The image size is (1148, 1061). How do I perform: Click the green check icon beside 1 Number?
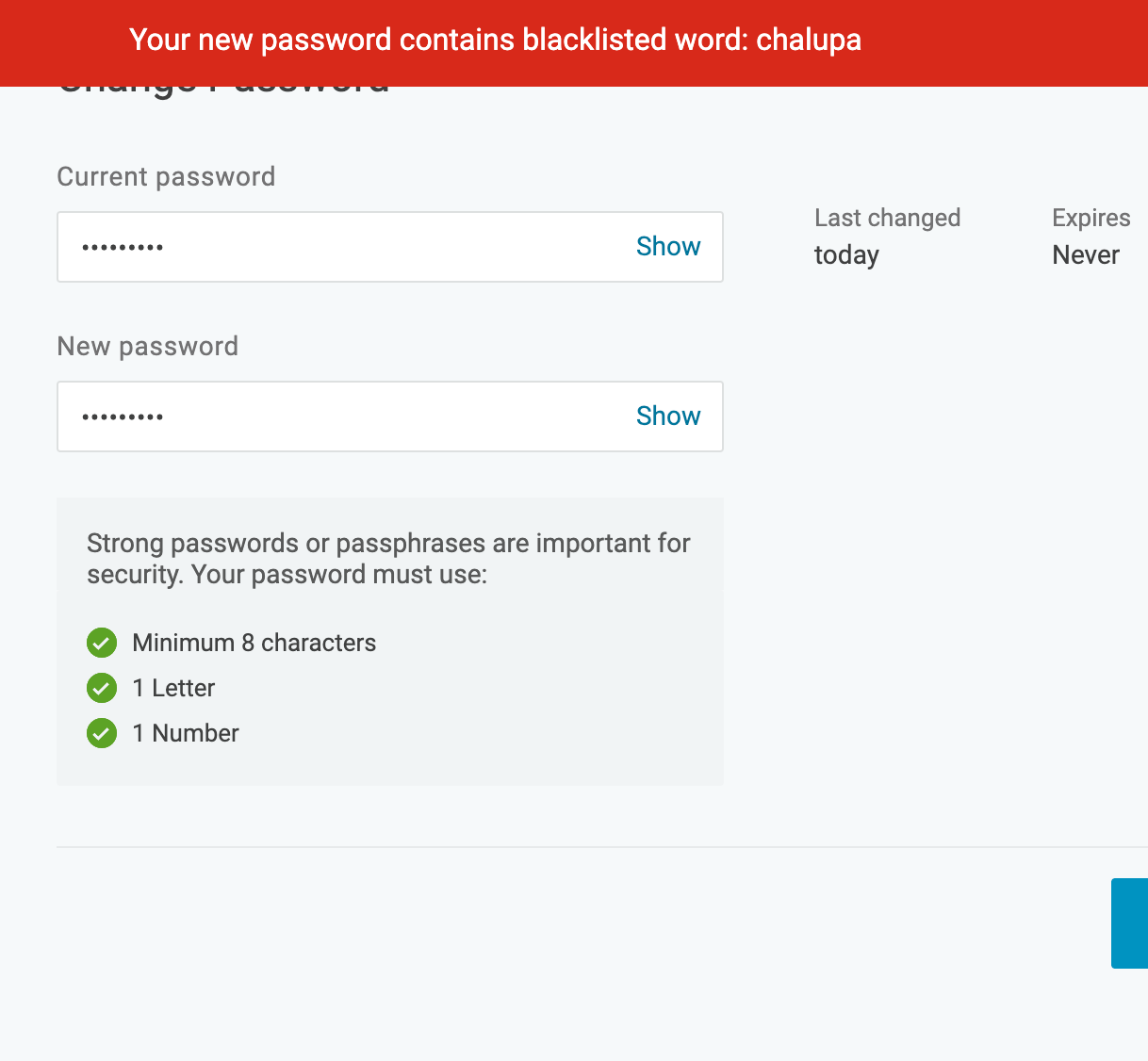[x=102, y=733]
